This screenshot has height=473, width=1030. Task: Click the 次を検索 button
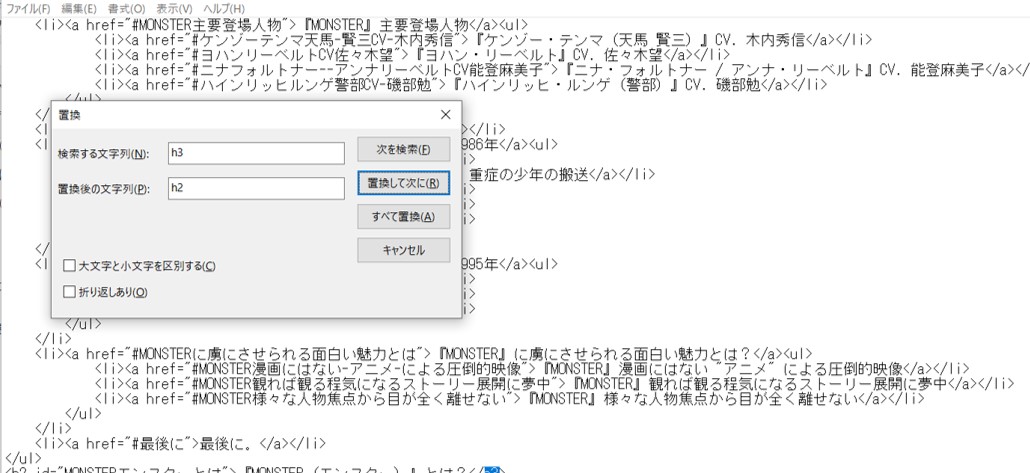coord(403,150)
